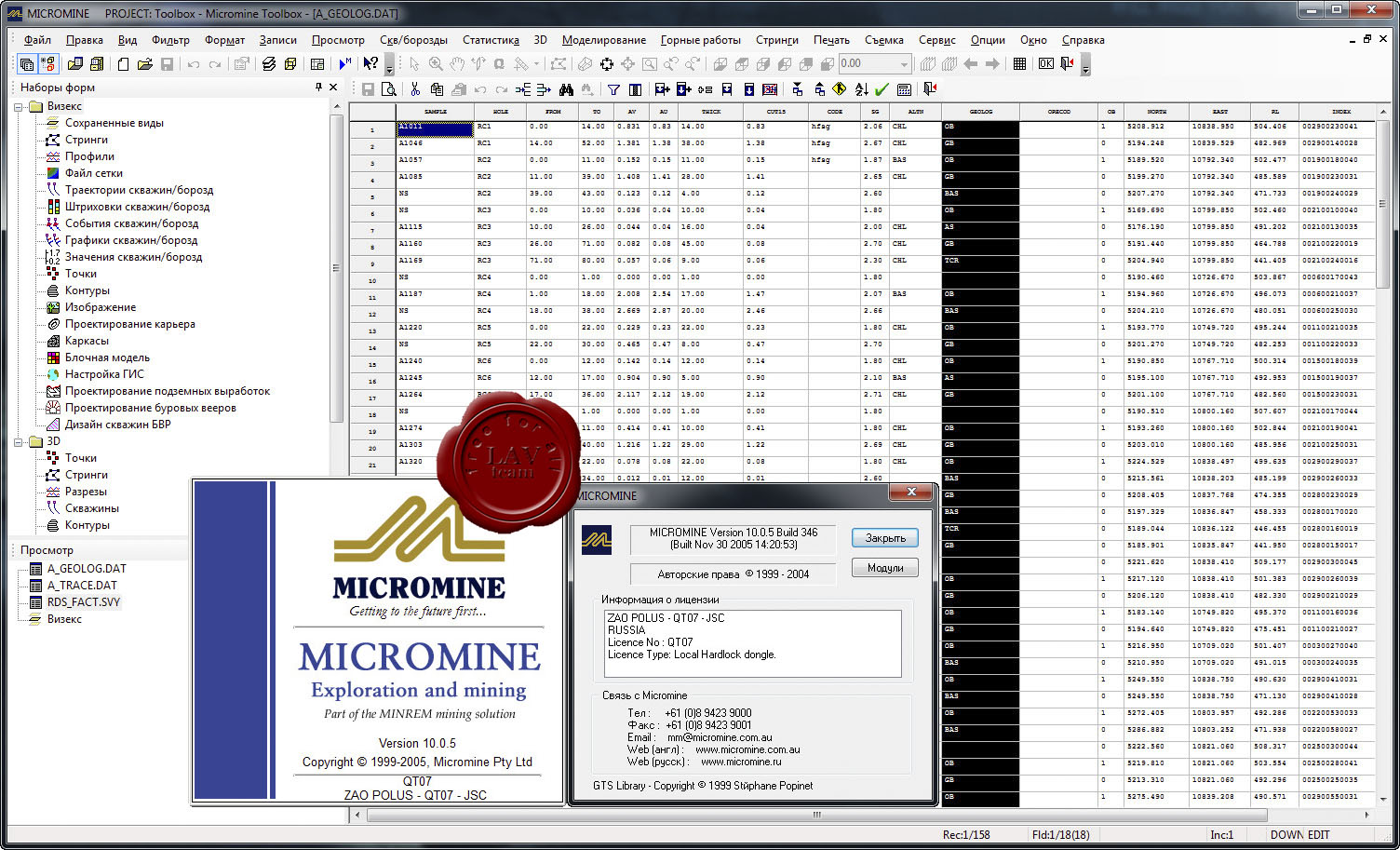Click the 3D box icon in the main toolbar
1400x850 pixels.
pyautogui.click(x=290, y=64)
